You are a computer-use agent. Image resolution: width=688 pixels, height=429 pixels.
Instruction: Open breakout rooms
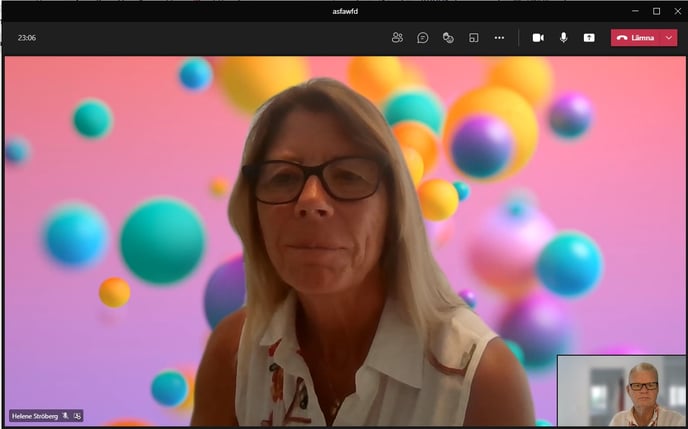(x=473, y=38)
